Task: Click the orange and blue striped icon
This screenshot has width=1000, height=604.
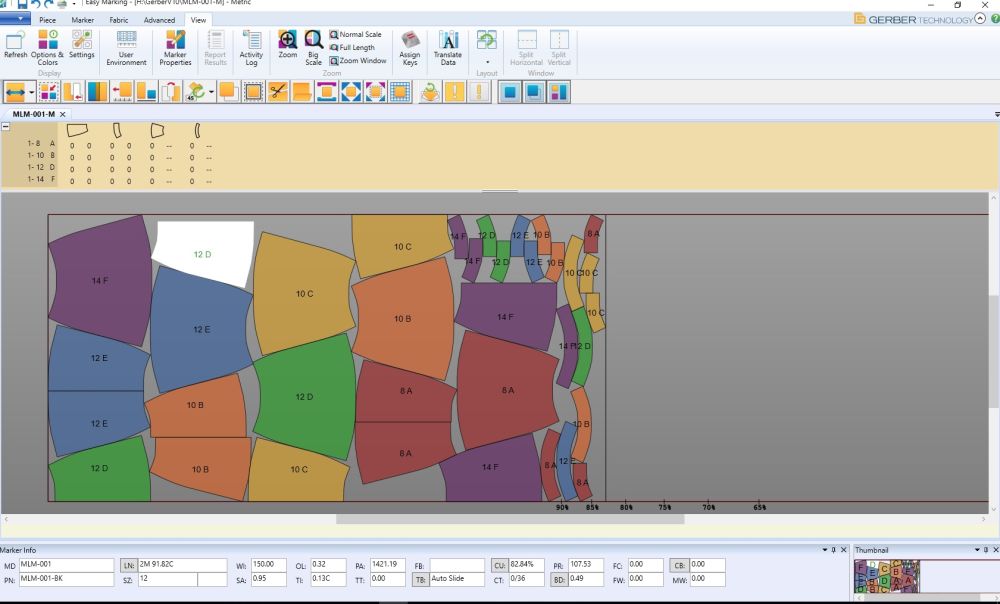Action: coord(97,92)
